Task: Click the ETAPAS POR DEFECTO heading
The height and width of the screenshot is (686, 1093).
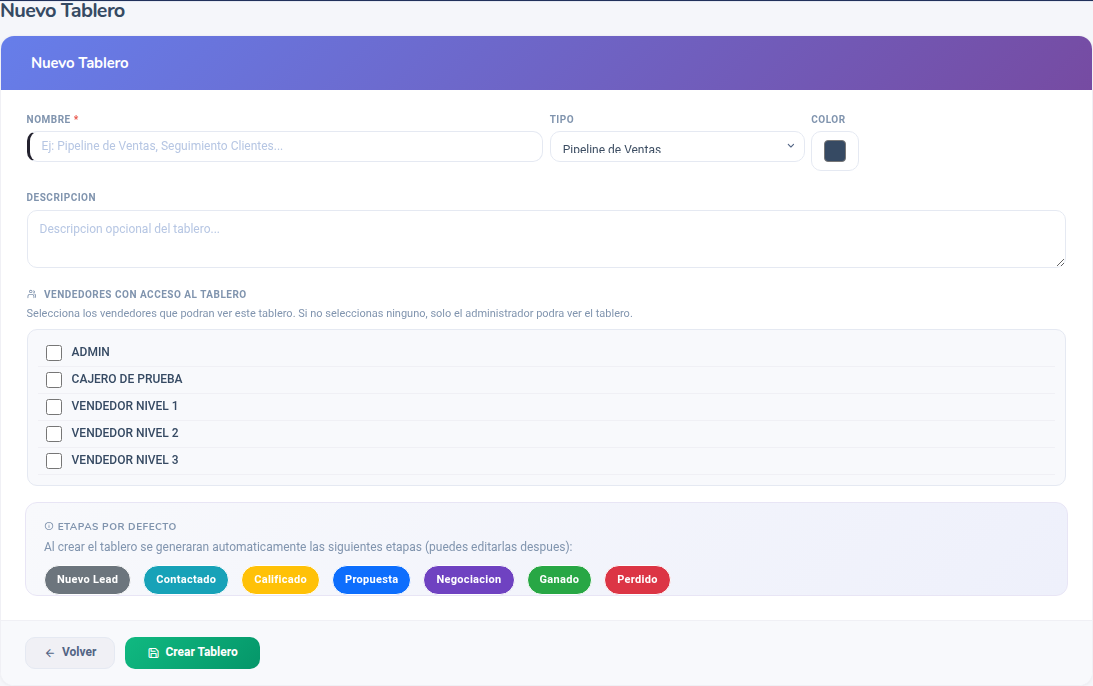Action: click(117, 526)
